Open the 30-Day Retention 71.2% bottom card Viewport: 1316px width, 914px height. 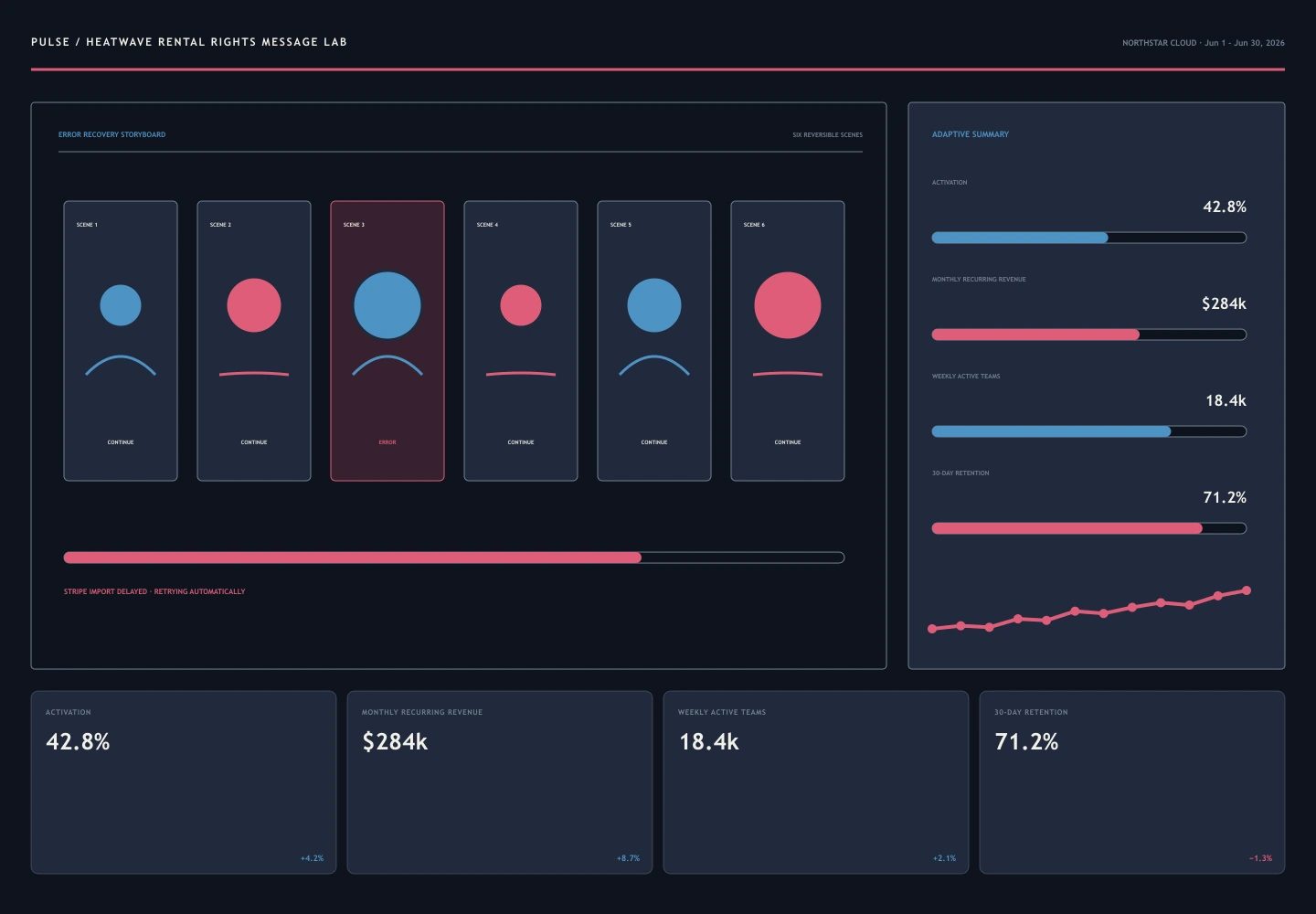(x=1132, y=782)
